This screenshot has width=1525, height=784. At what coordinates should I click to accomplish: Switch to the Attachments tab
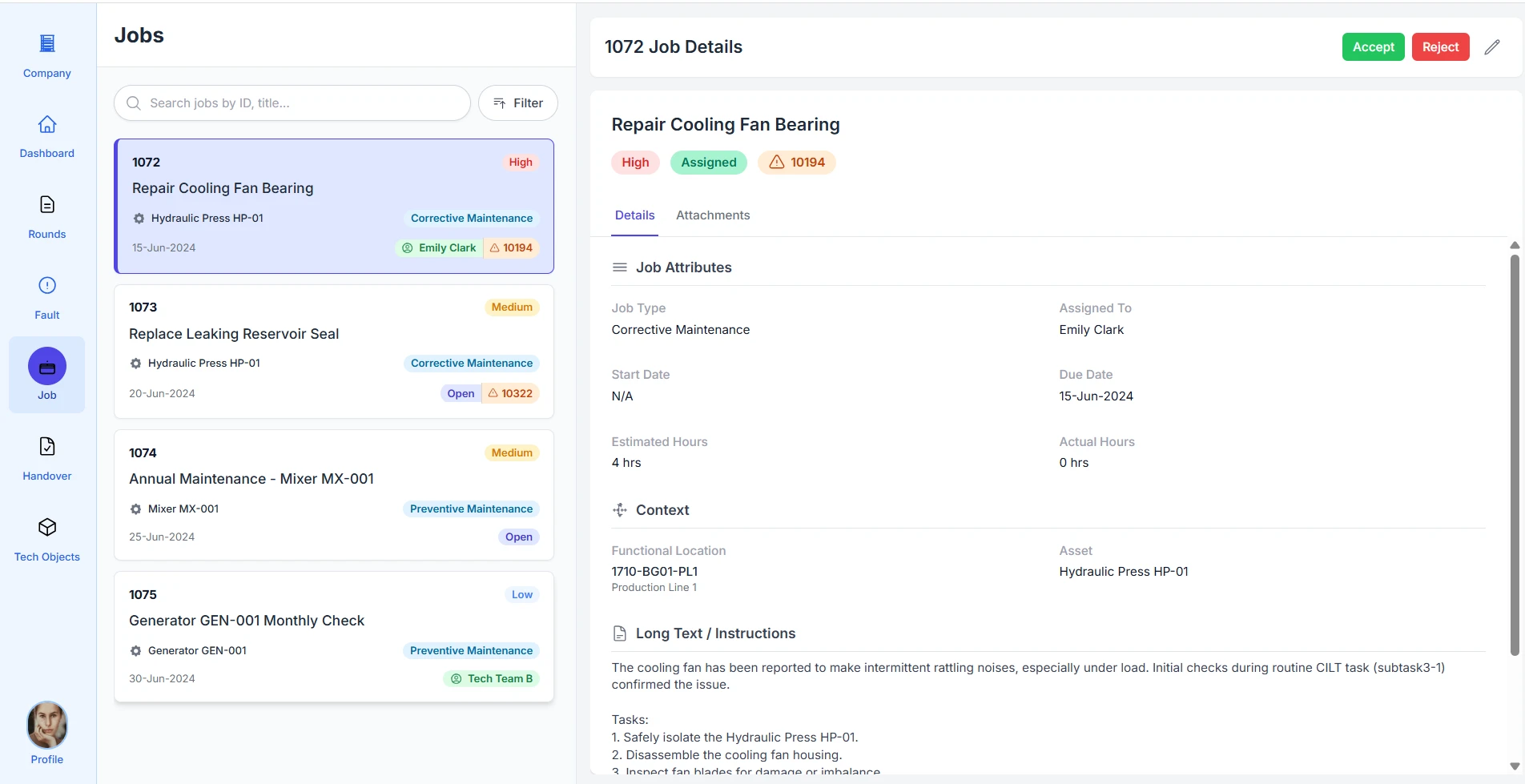pyautogui.click(x=712, y=215)
